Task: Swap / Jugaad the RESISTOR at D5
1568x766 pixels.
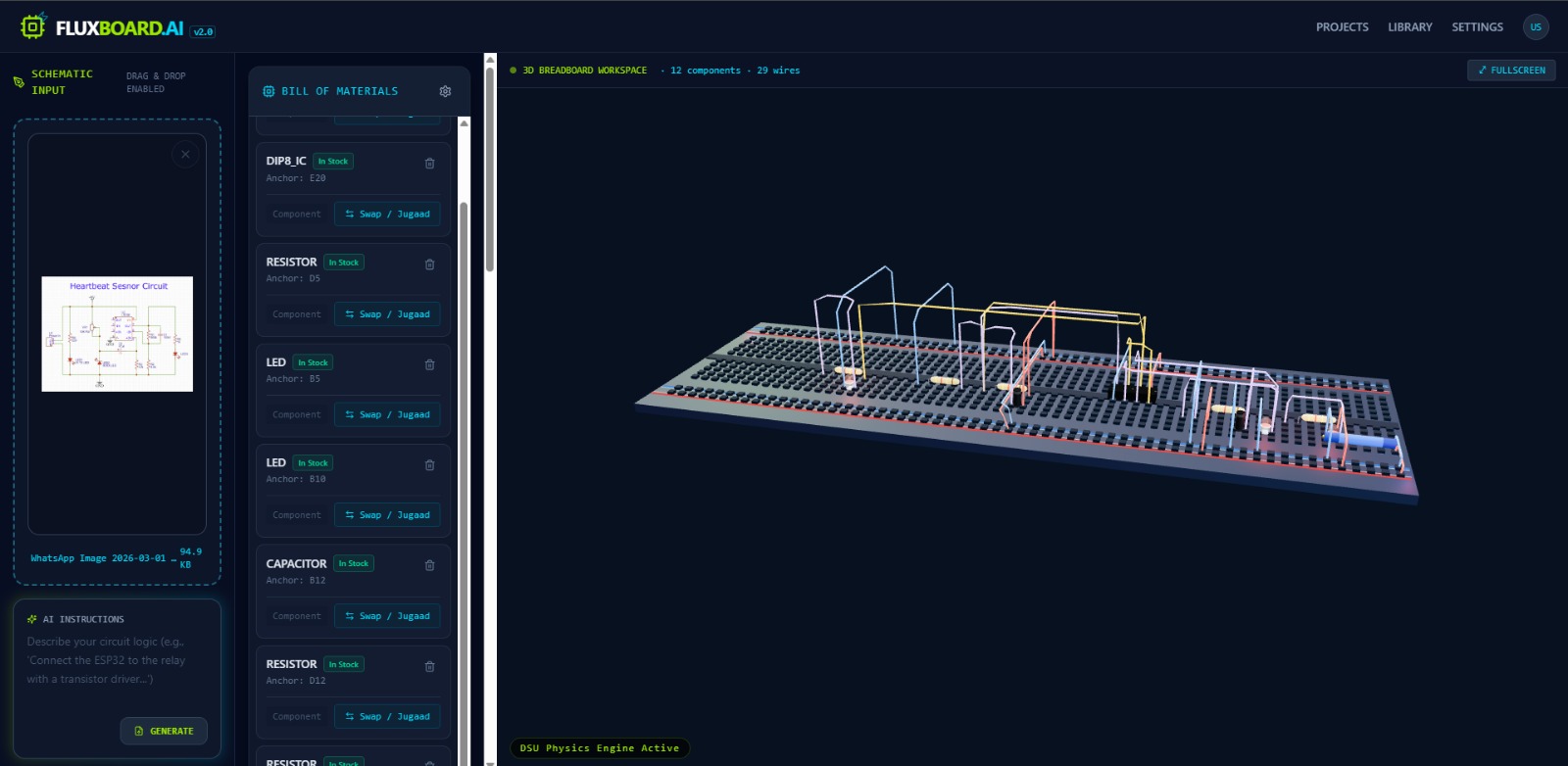Action: point(387,314)
